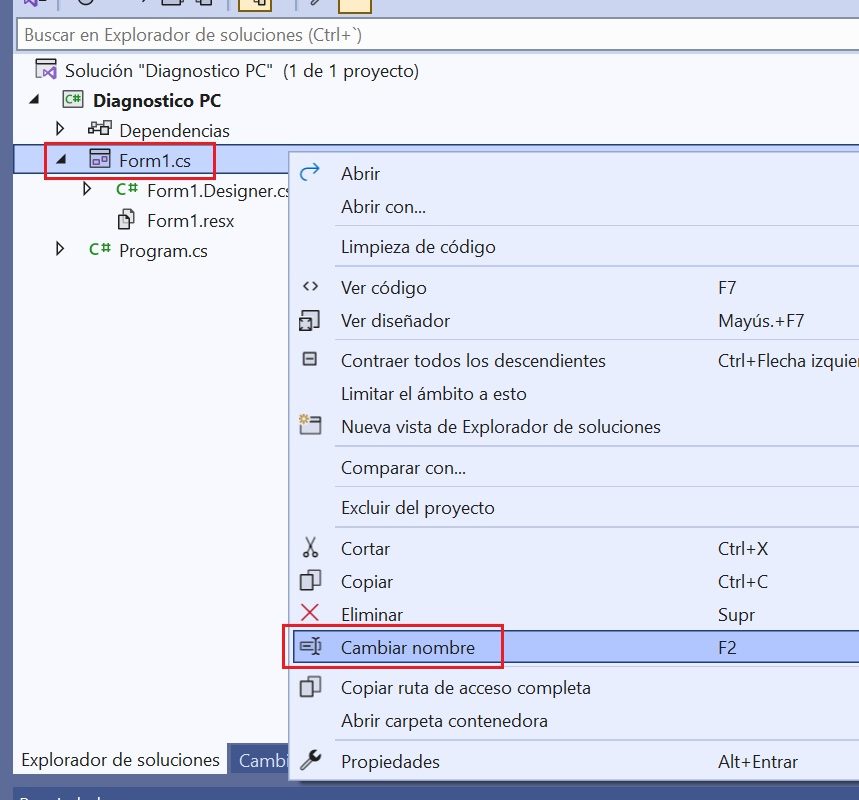Viewport: 859px width, 800px height.
Task: Click the Nueva vista de Explorador icon
Action: 311,426
